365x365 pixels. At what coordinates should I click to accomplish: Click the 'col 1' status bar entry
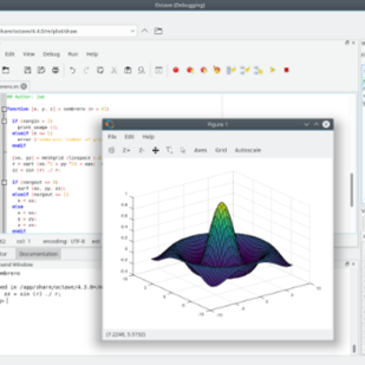point(24,241)
